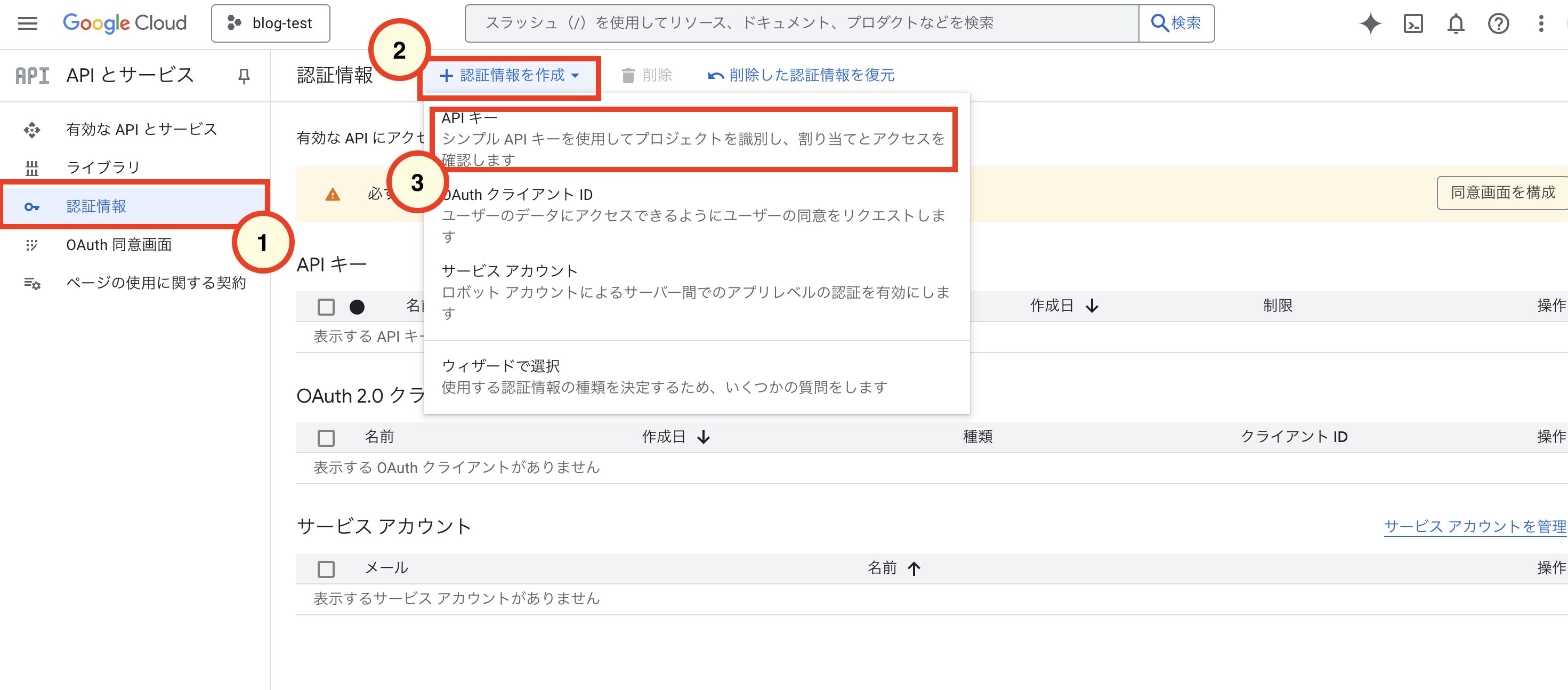Check the OAuth 2.0 clients header checkbox

click(x=326, y=438)
